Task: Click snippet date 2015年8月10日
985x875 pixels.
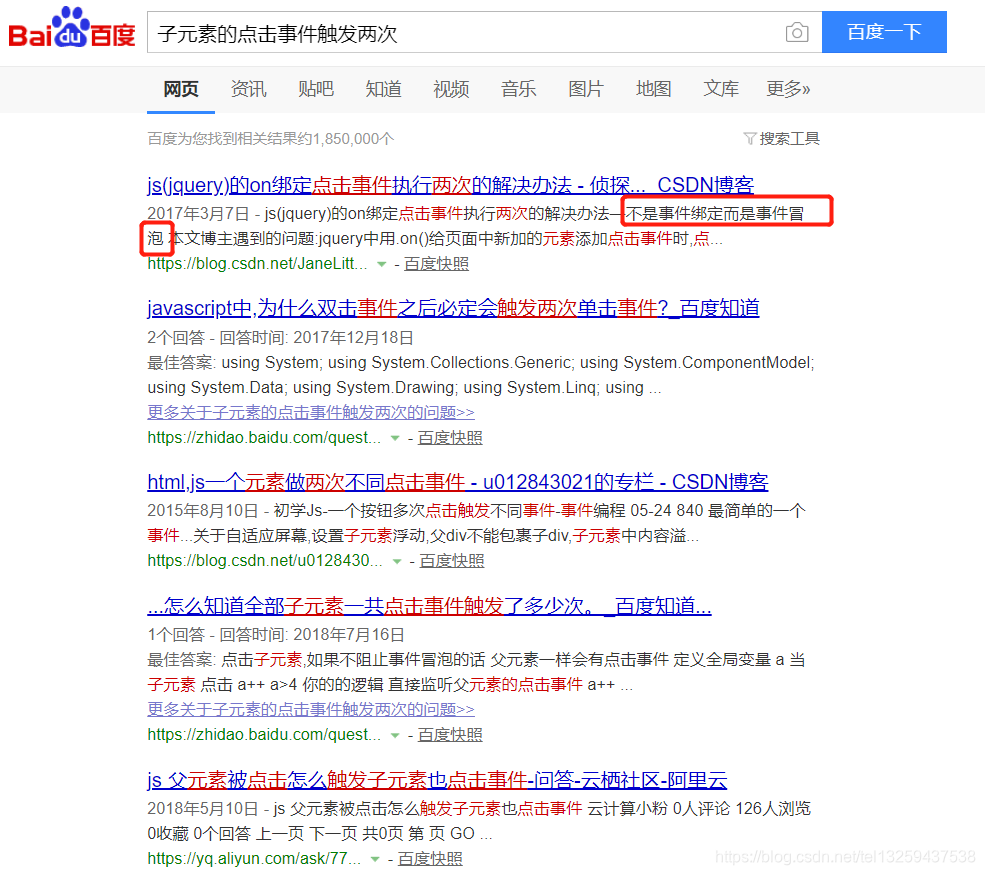Action: 203,510
